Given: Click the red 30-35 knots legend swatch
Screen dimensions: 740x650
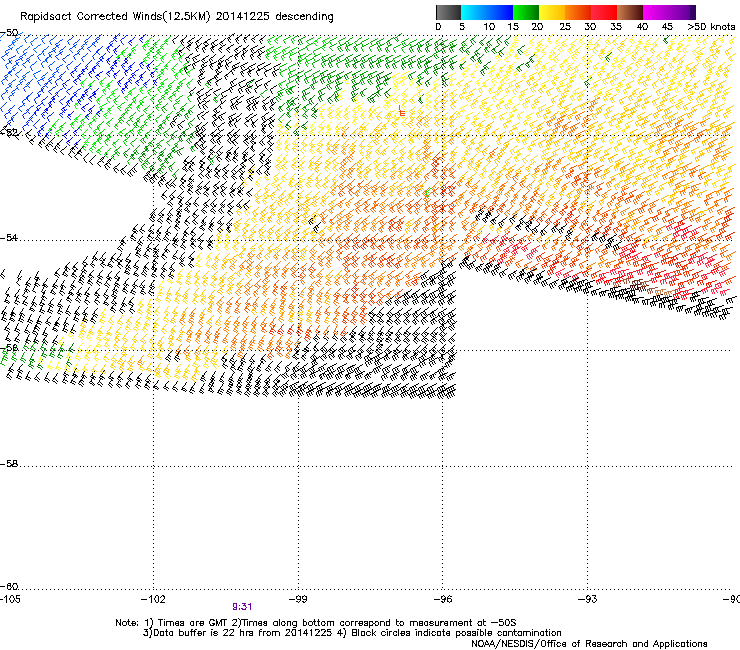Looking at the screenshot, I should [x=604, y=12].
